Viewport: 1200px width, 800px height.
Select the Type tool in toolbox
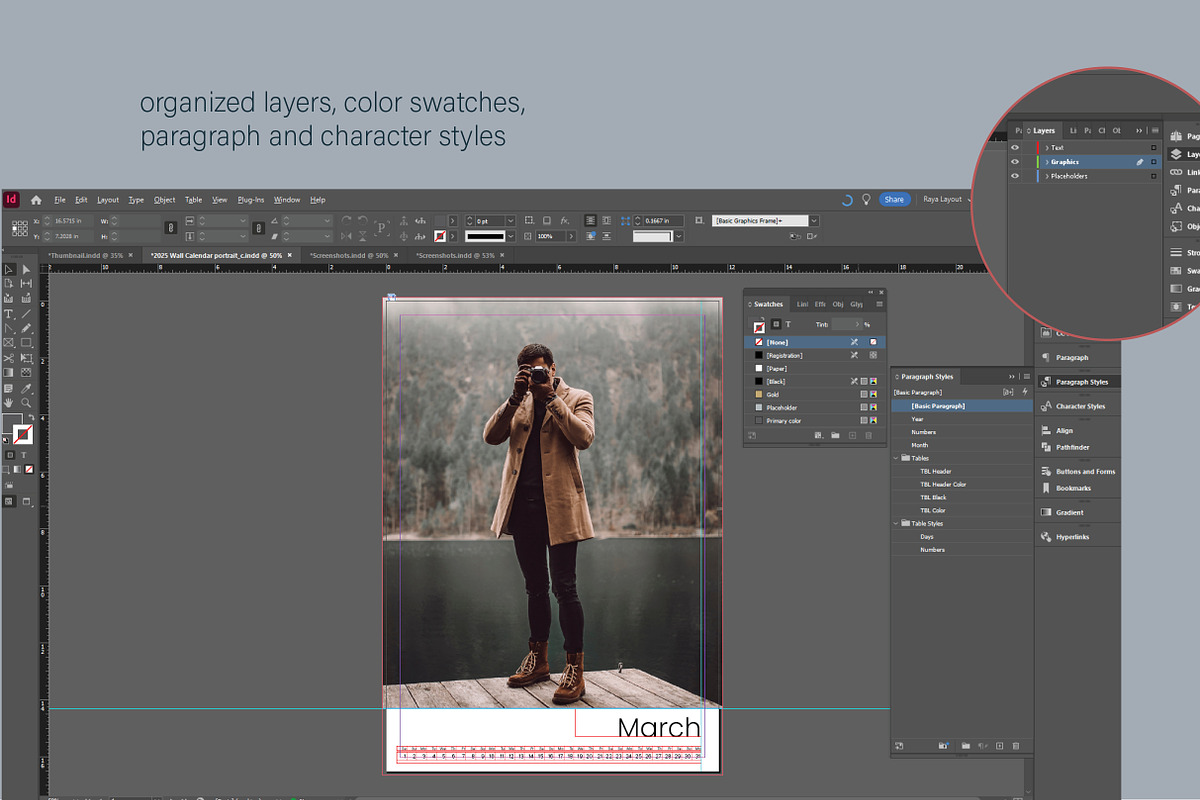(x=9, y=314)
